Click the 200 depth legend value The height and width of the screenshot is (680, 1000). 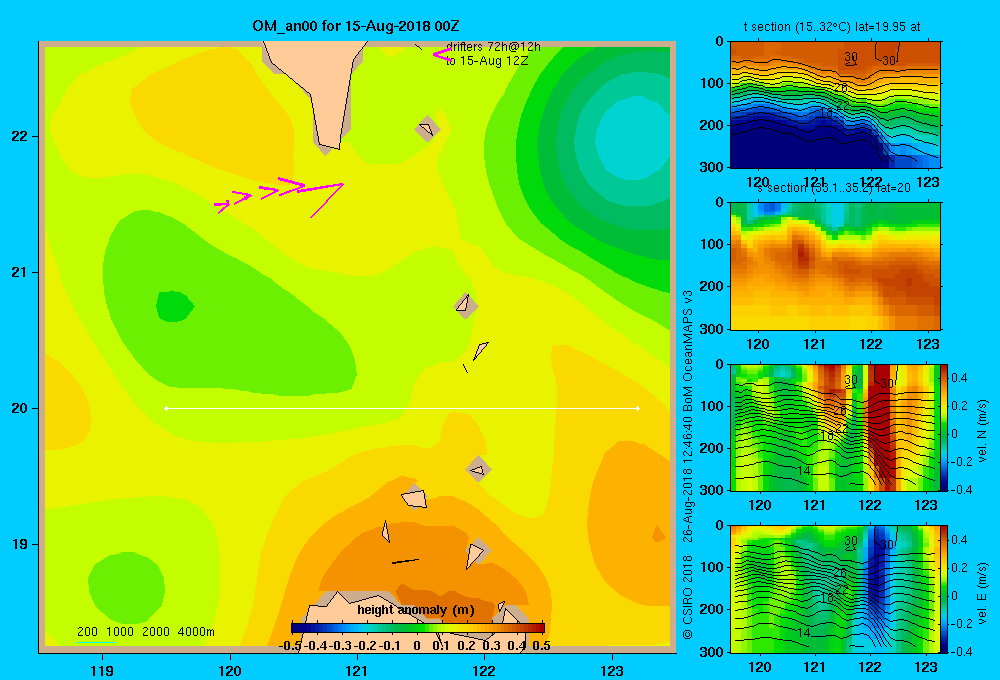(87, 632)
